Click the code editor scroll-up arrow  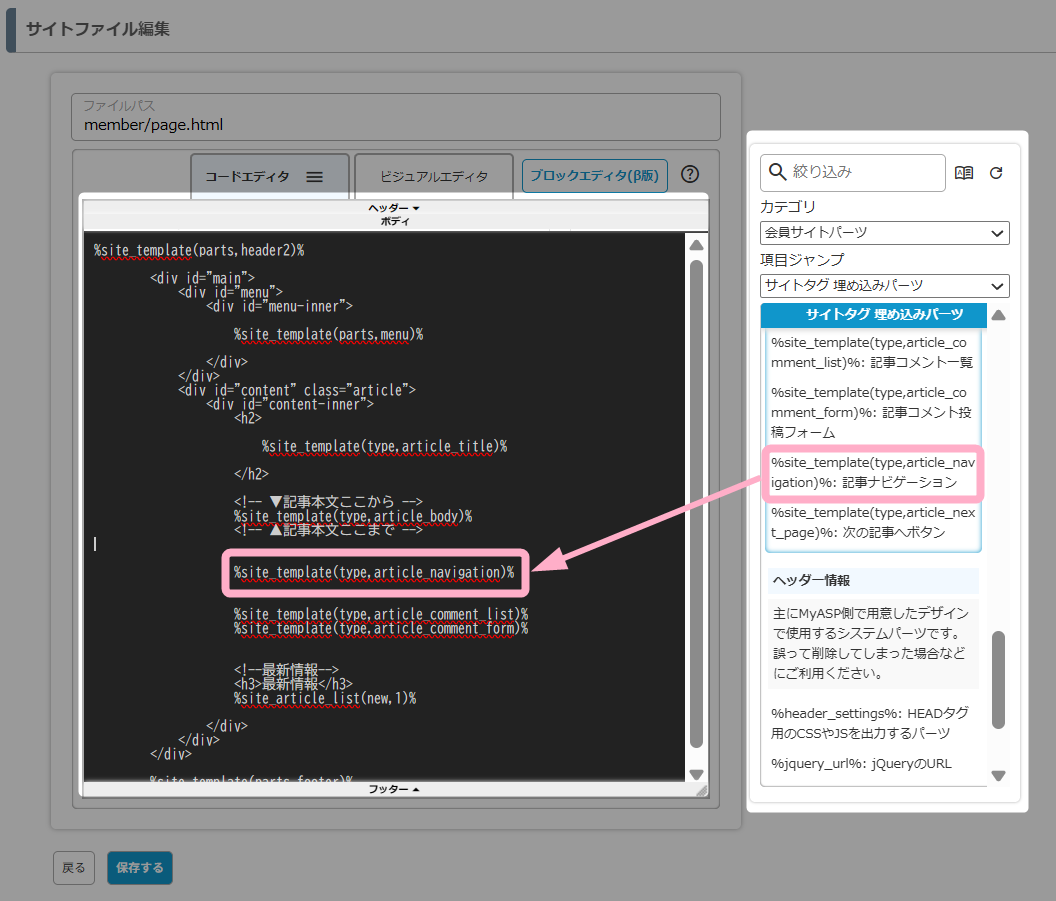(x=697, y=245)
